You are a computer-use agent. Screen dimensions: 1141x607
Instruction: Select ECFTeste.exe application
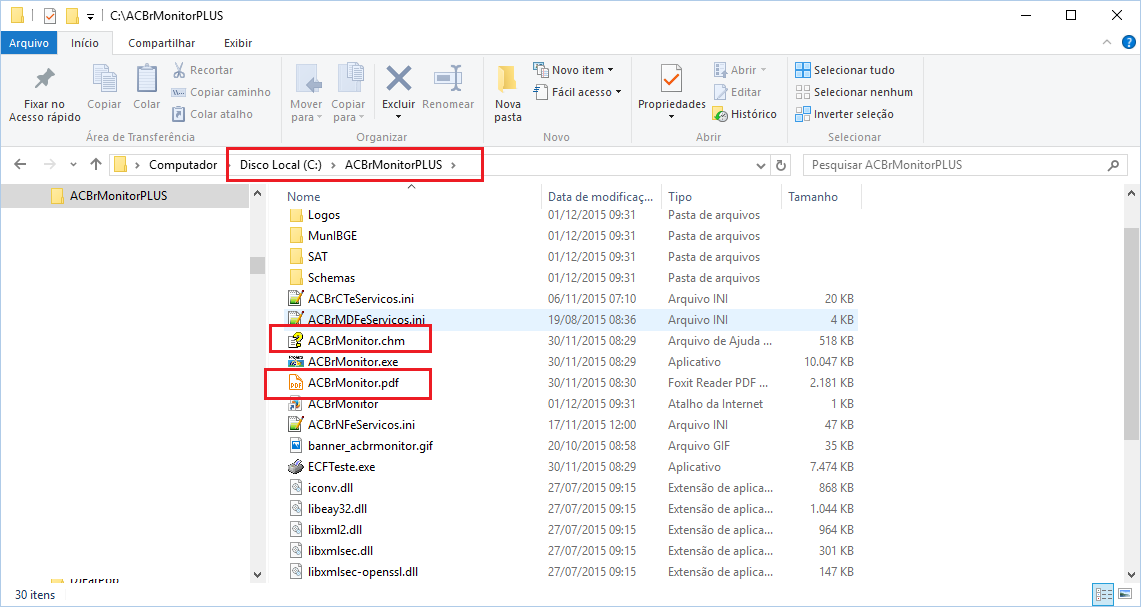click(341, 467)
